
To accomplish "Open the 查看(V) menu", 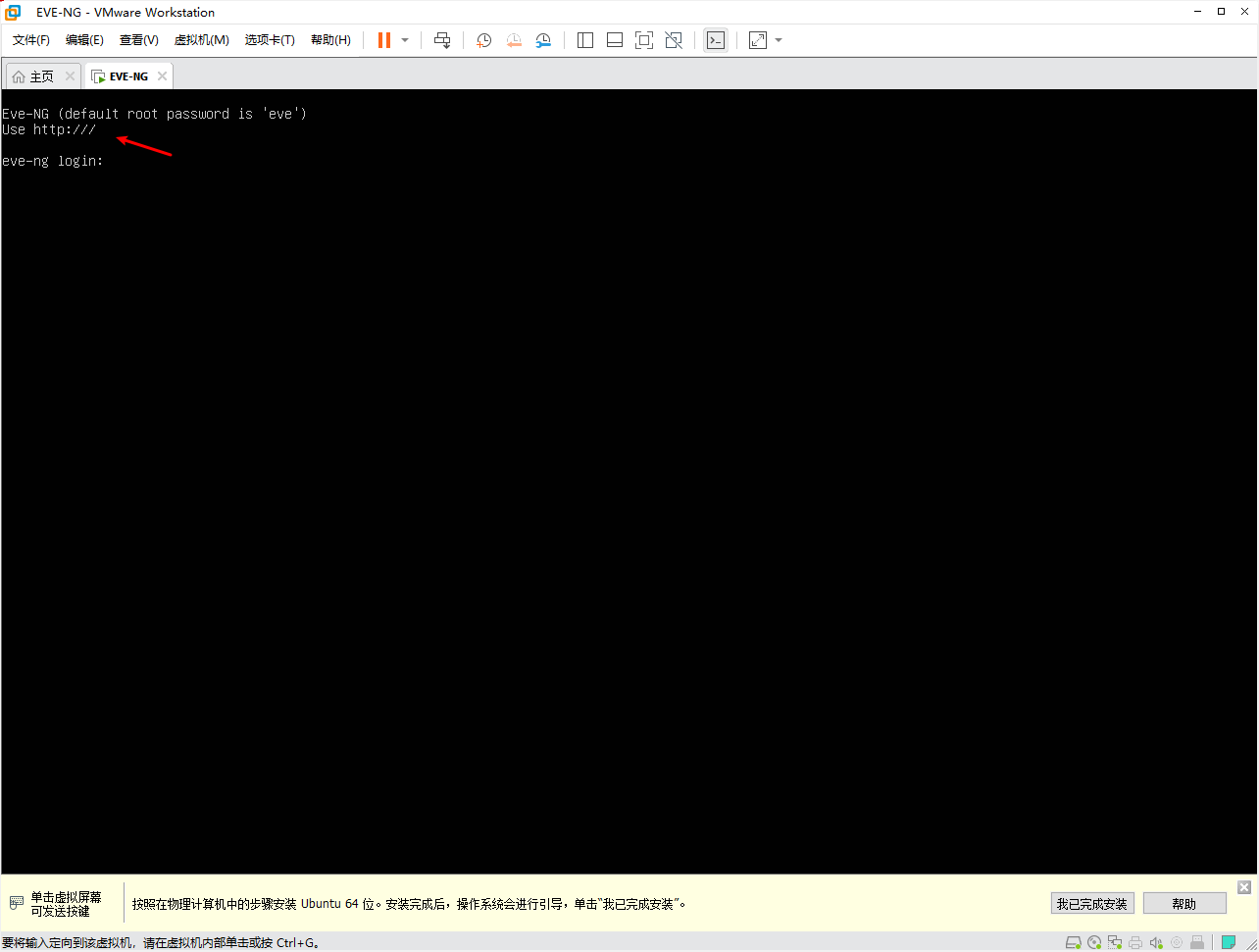I will point(138,40).
